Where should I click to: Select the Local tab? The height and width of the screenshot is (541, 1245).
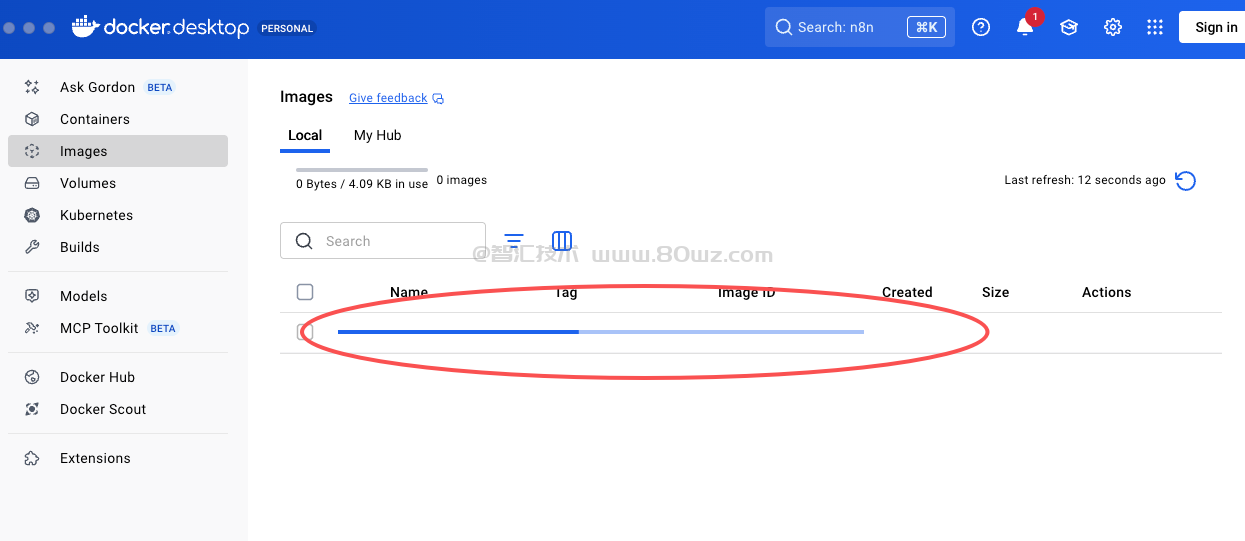[305, 135]
